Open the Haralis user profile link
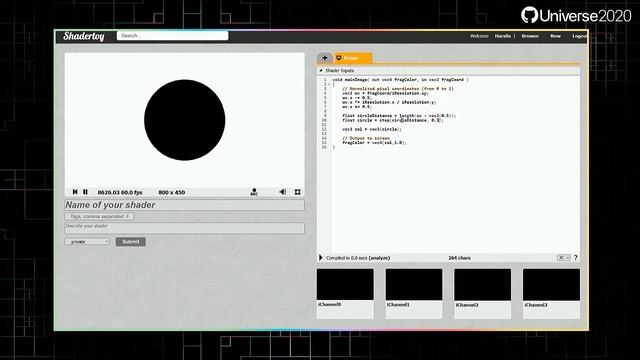Viewport: 640px width, 360px height. (502, 36)
